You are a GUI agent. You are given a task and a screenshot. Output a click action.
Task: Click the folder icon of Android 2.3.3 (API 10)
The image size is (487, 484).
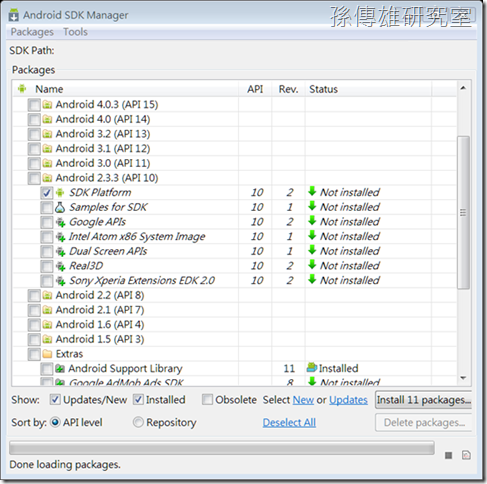pyautogui.click(x=47, y=178)
